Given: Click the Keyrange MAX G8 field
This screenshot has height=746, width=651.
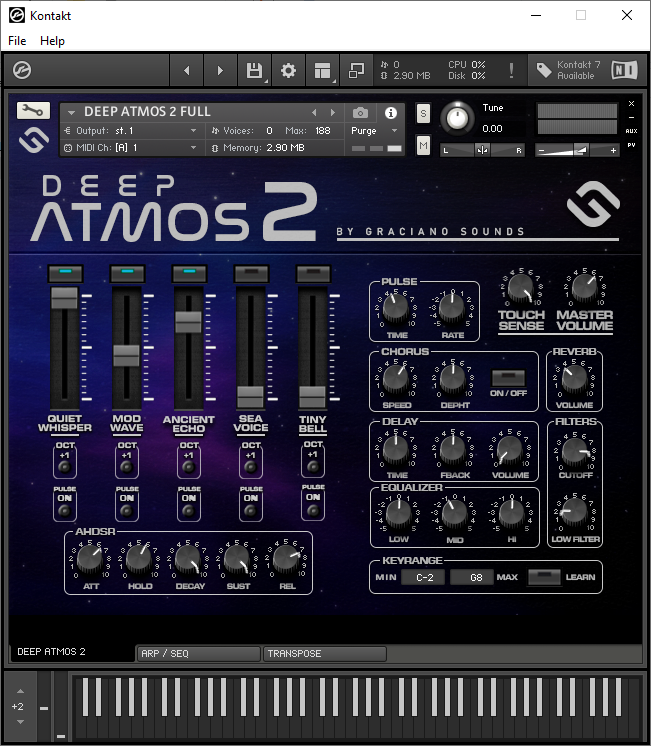Looking at the screenshot, I should tap(472, 577).
